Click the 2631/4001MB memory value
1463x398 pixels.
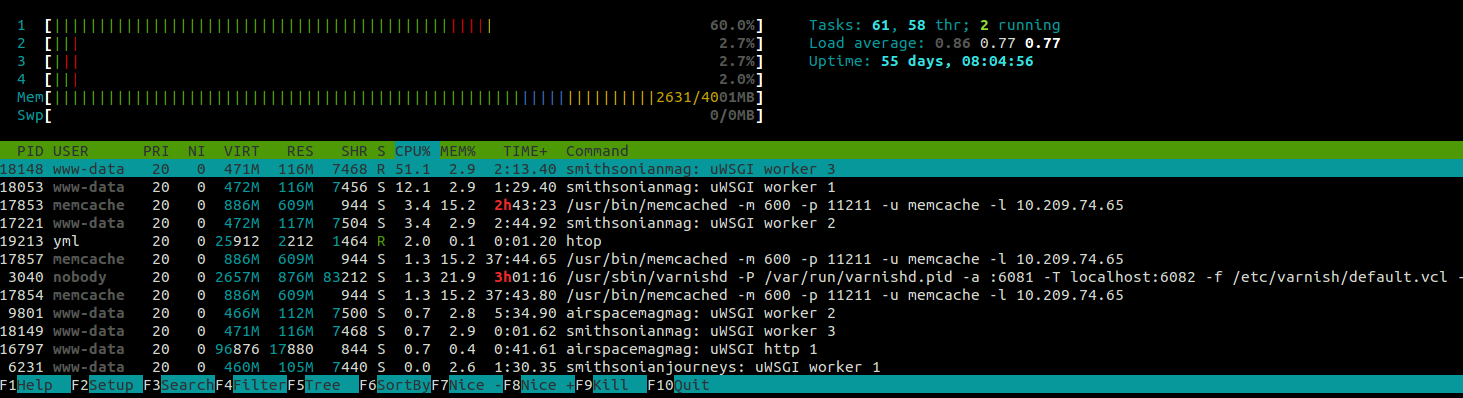pos(706,97)
